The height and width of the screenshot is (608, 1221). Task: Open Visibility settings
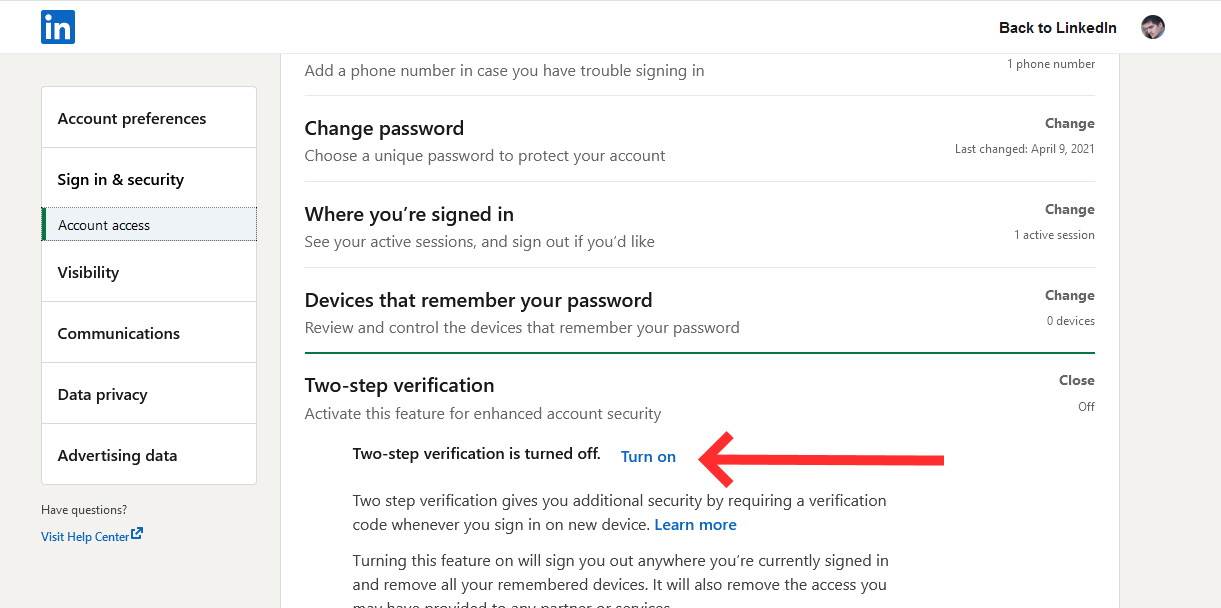pos(88,272)
